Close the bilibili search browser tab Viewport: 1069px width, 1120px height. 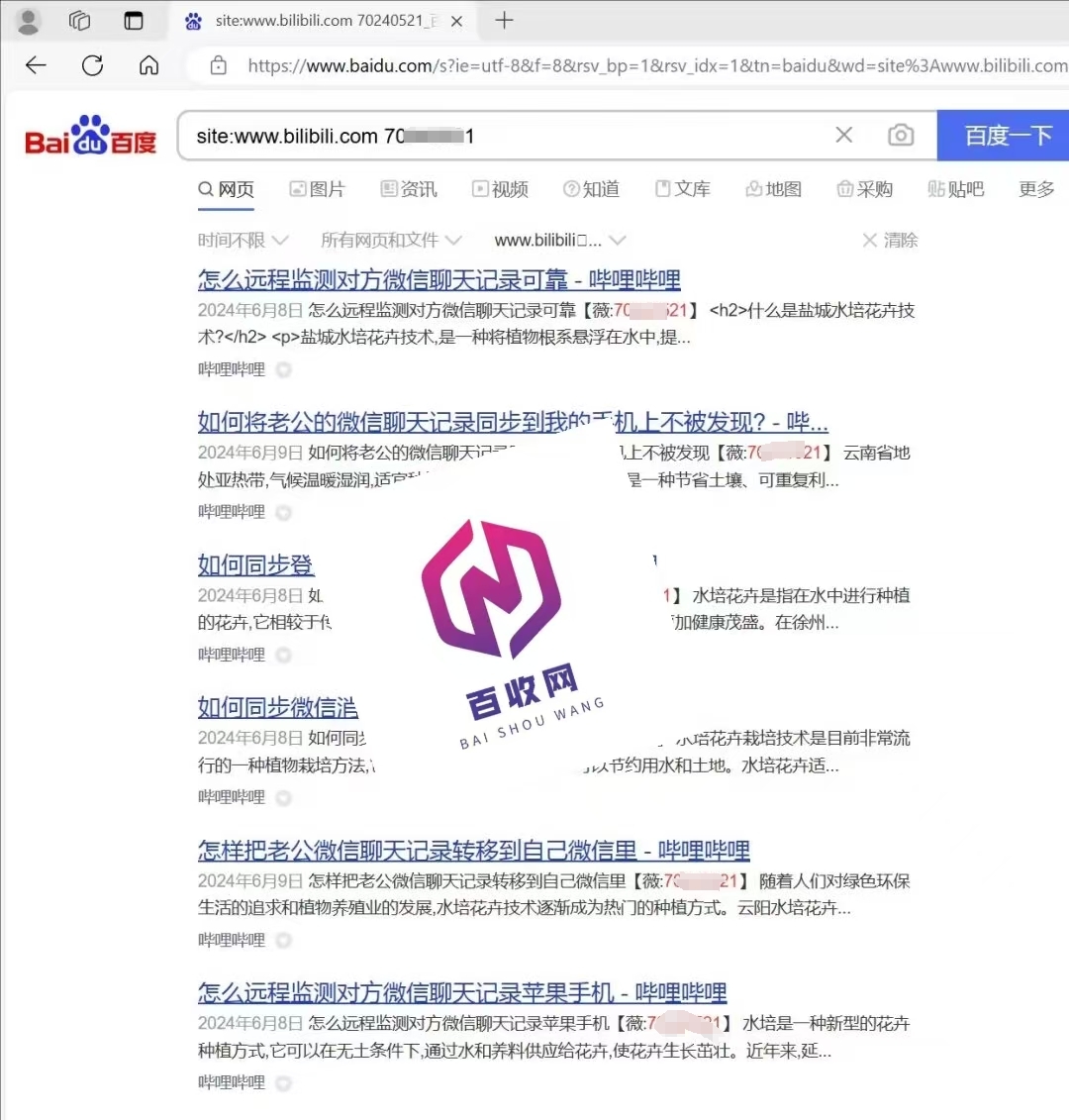pos(457,22)
